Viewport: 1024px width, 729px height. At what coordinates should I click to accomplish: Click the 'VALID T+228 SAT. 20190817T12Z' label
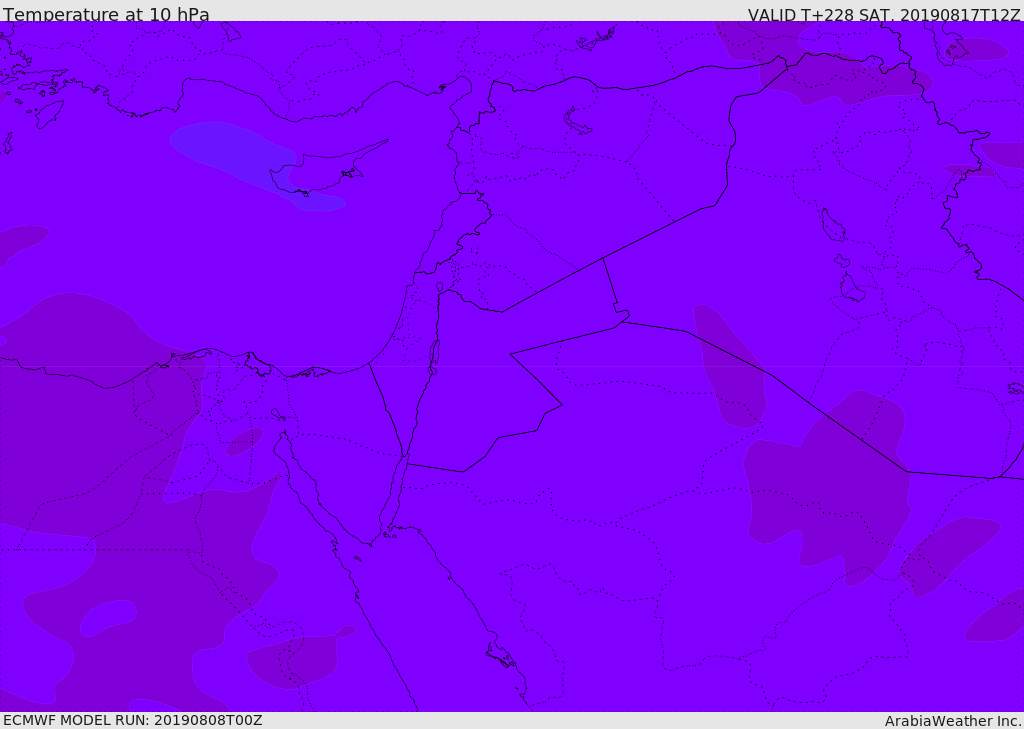click(884, 15)
